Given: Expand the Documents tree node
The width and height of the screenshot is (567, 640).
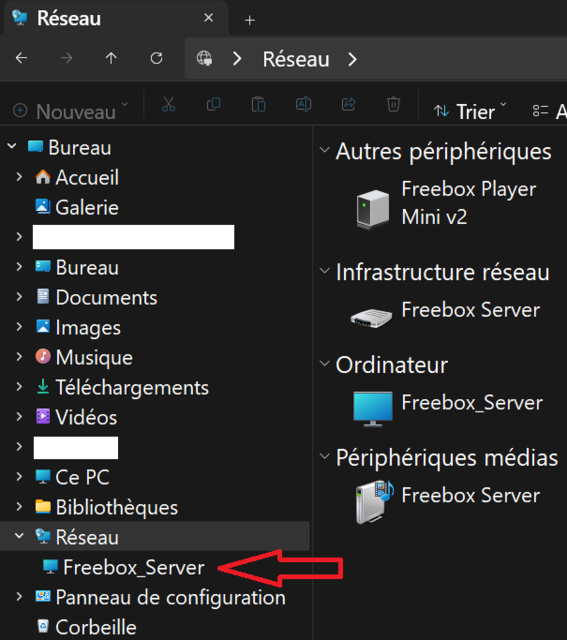Looking at the screenshot, I should point(19,297).
